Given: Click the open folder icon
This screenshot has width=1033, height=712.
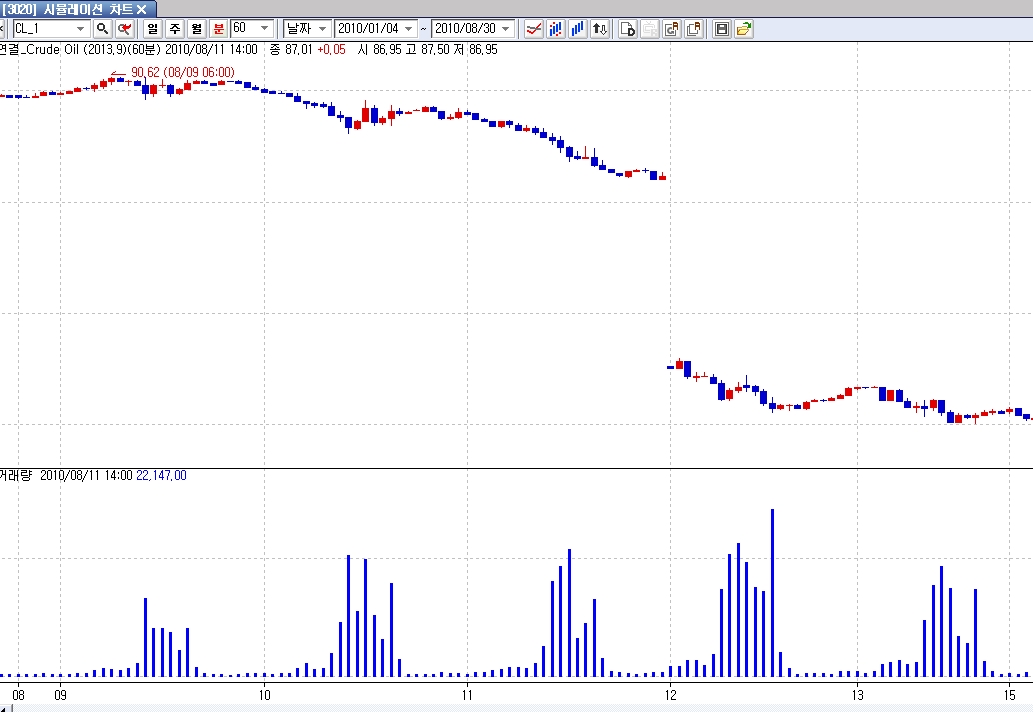Looking at the screenshot, I should coord(743,29).
